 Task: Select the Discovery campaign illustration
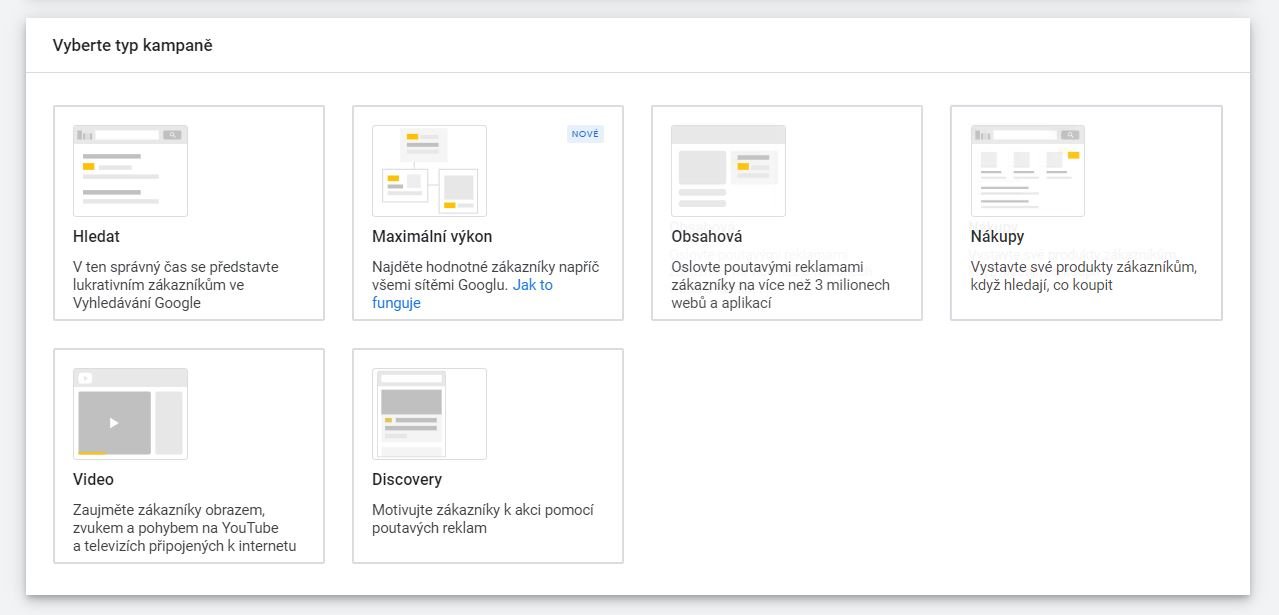pyautogui.click(x=429, y=414)
